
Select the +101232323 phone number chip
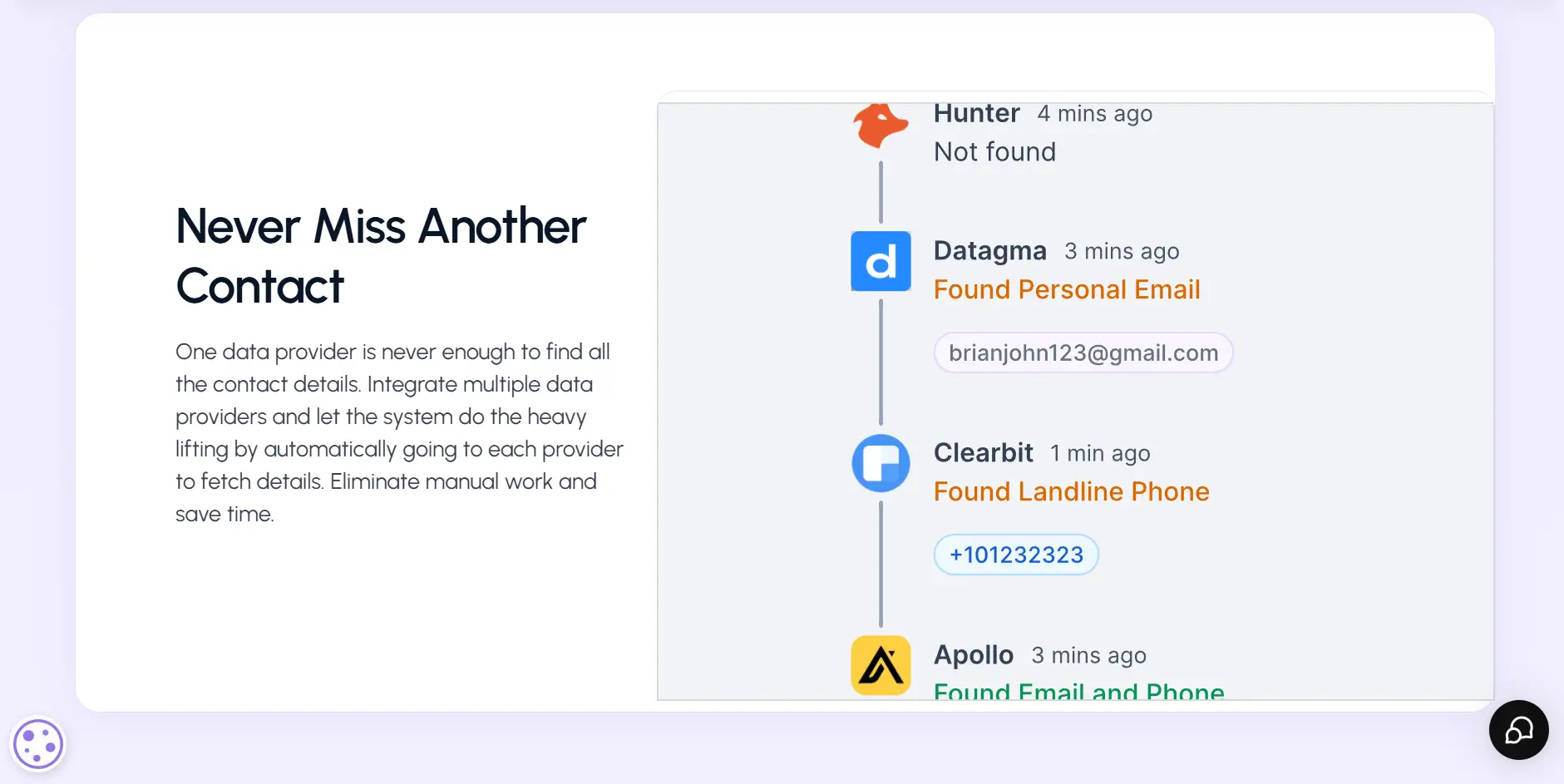[x=1016, y=555]
